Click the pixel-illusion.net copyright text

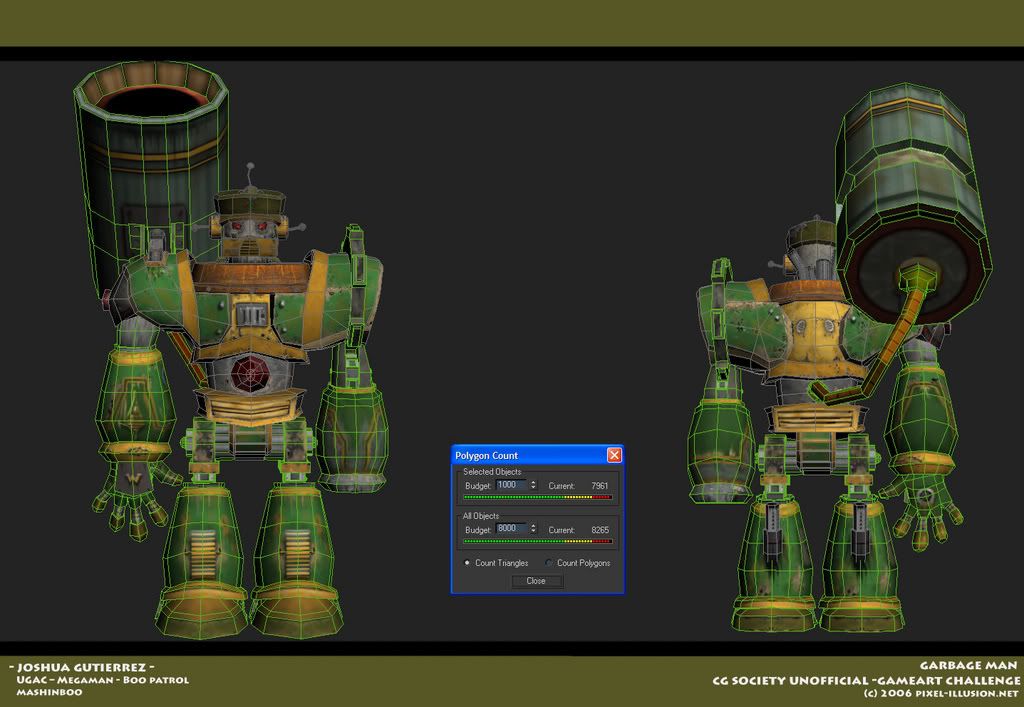pos(940,693)
